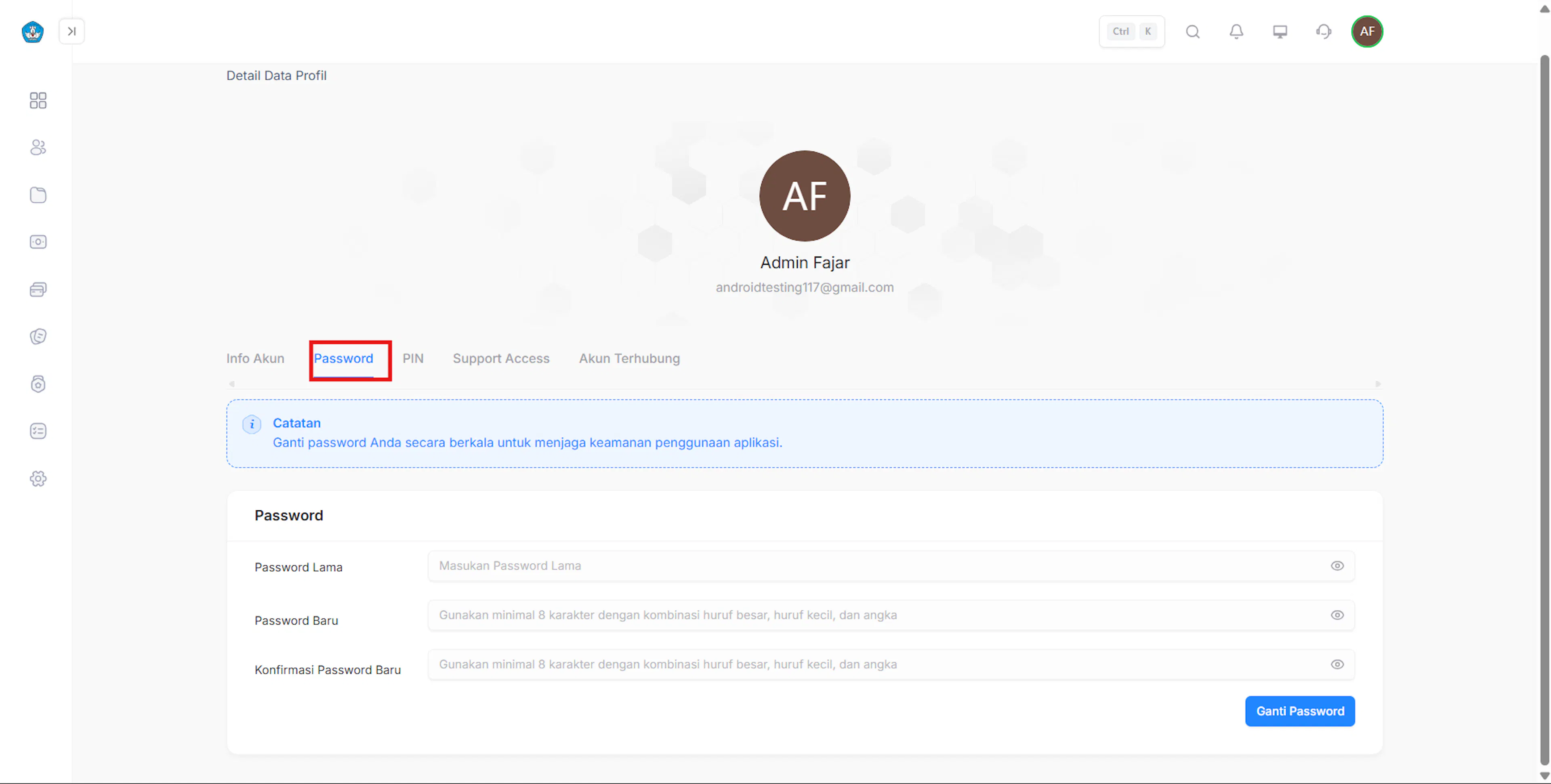Show Password Baru with eye icon

[1337, 616]
